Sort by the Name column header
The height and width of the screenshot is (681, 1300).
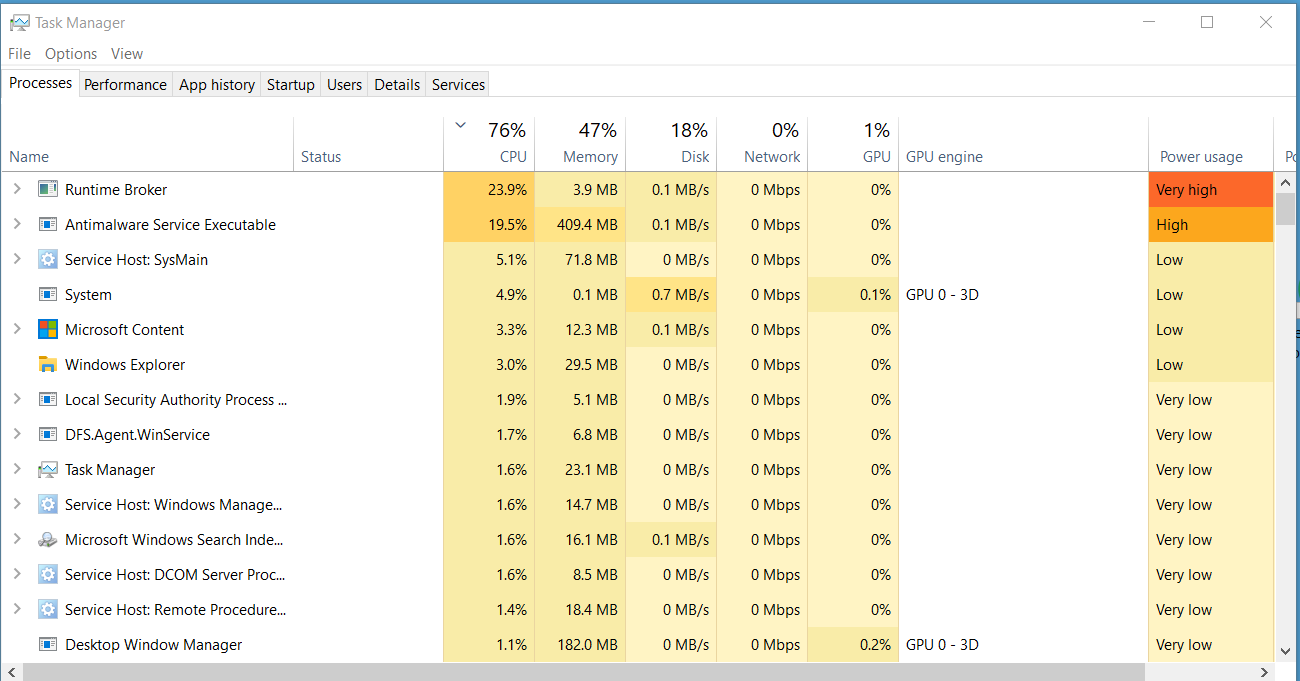pos(148,143)
